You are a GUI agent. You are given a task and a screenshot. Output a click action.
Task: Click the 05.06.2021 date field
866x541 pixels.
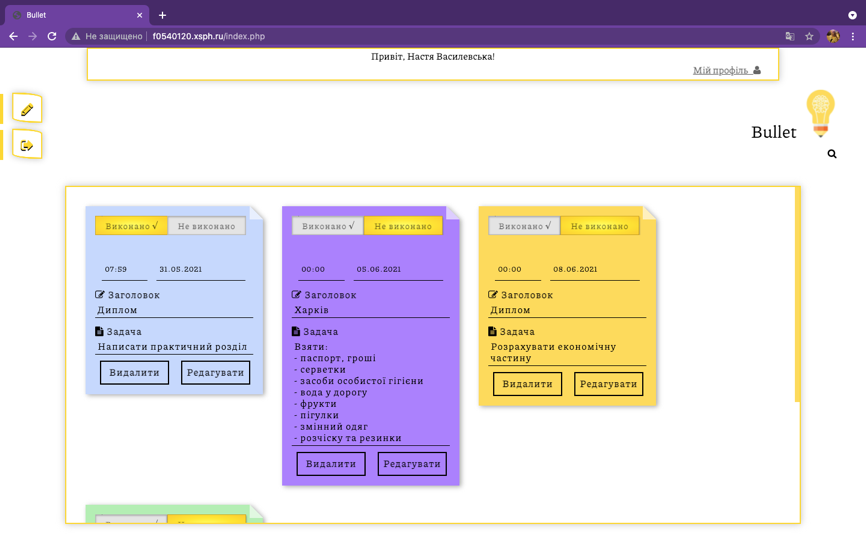(x=398, y=269)
